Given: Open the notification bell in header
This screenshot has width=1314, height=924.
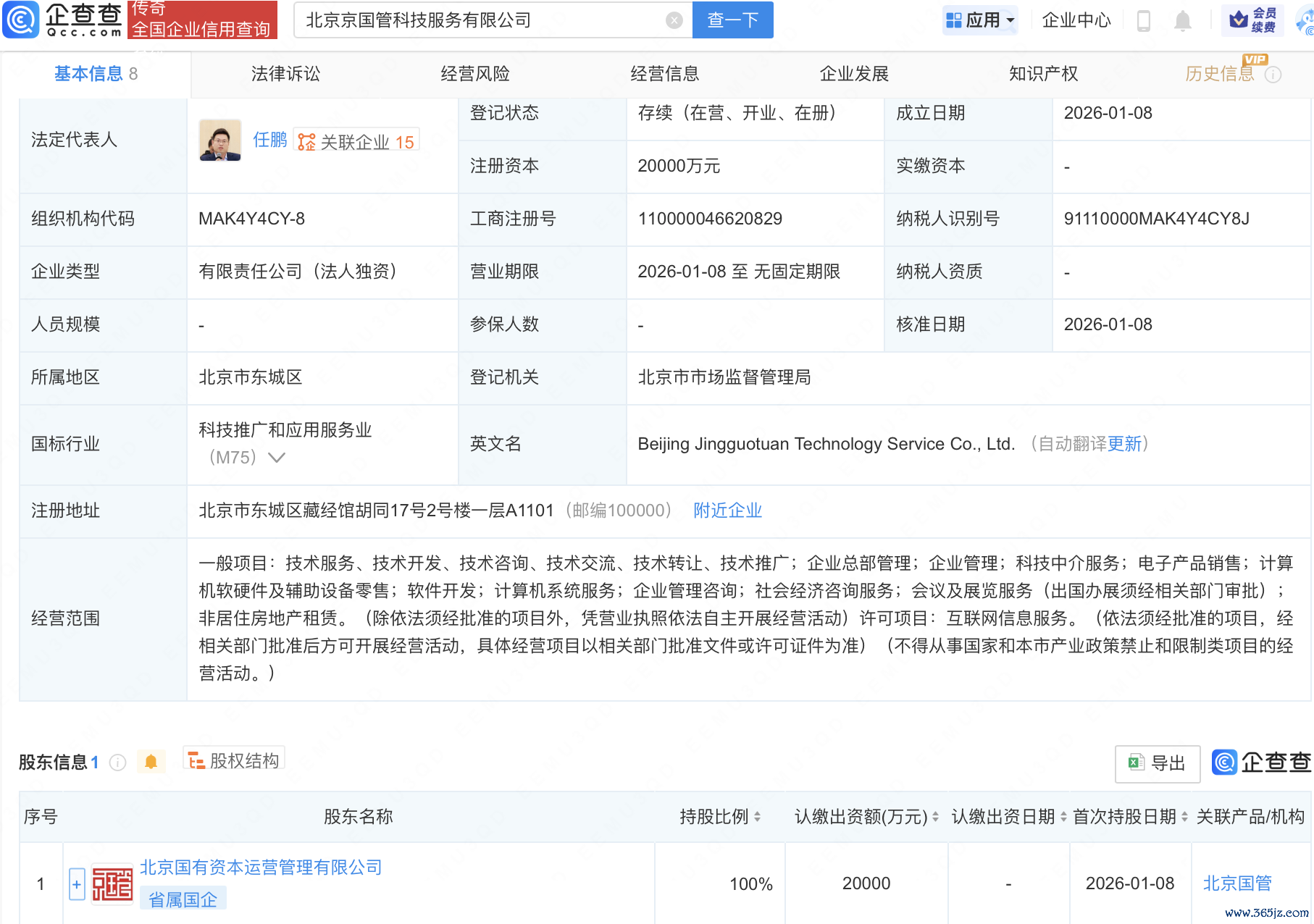Looking at the screenshot, I should click(x=1182, y=20).
